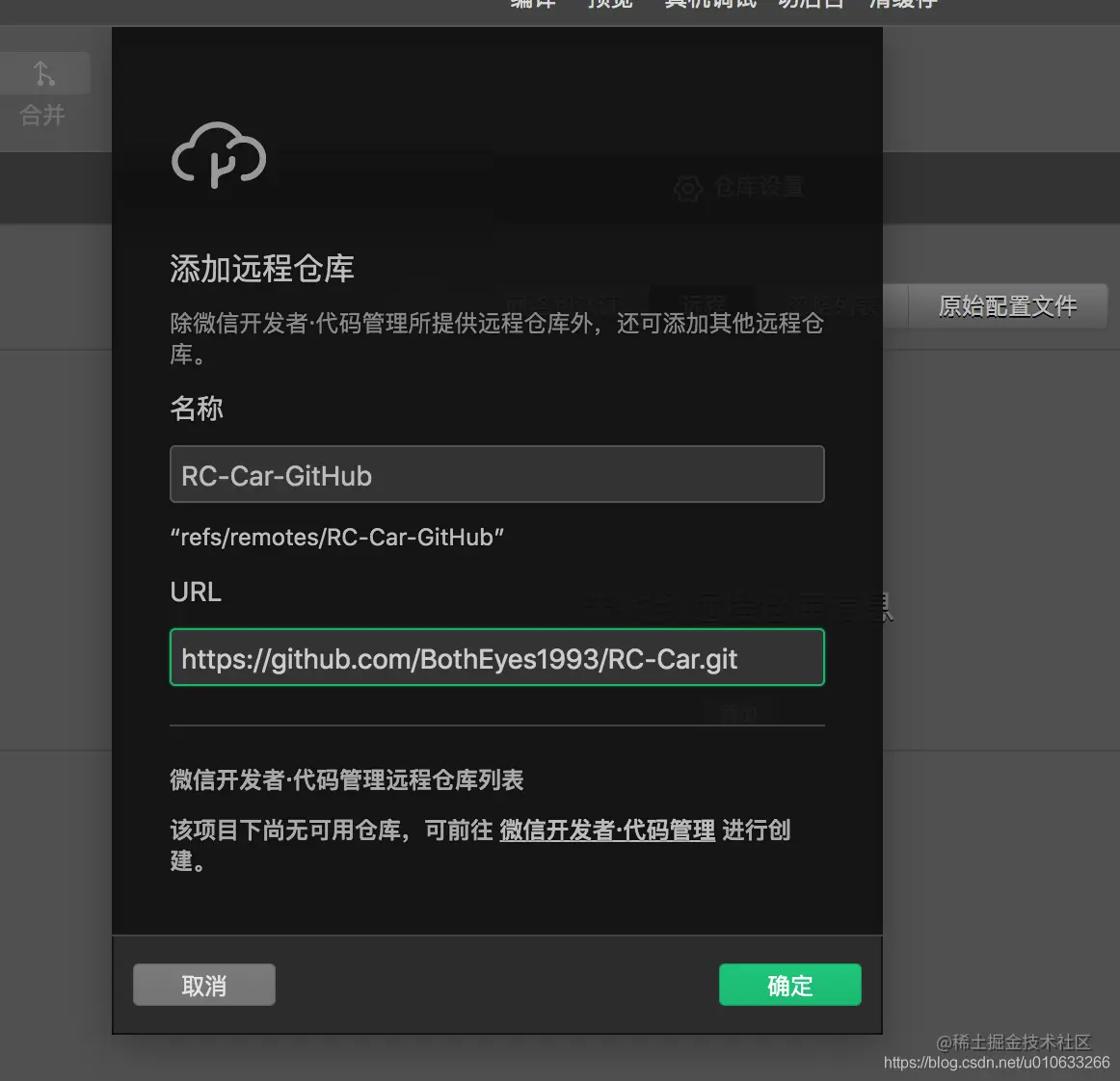Screen dimensions: 1120x1081
Task: Confirm with the green 确定 button
Action: coord(790,985)
